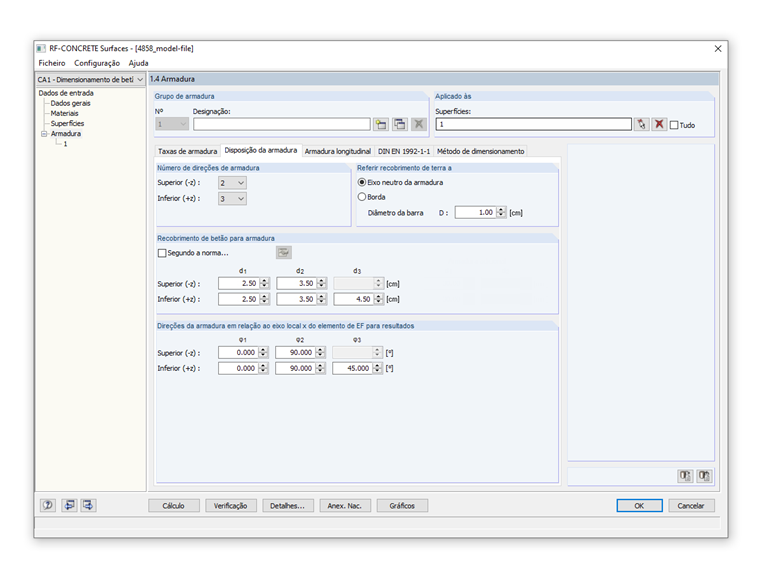Go to previous input window icon
The width and height of the screenshot is (760, 570).
69,505
